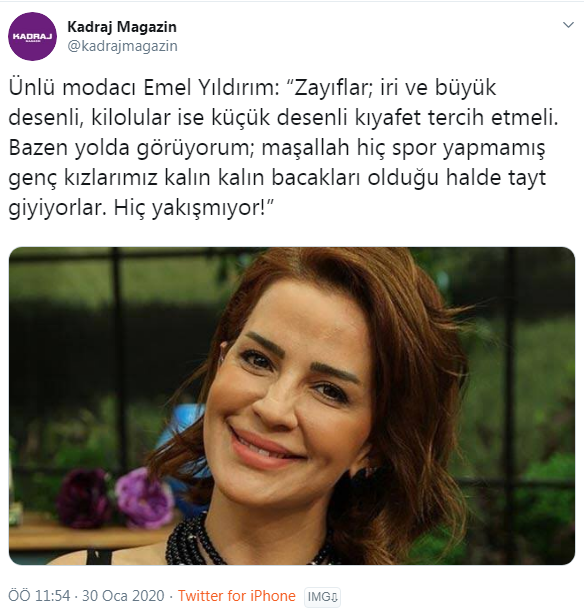Click the words 'Ünlü modacı' starting the tweet
The height and width of the screenshot is (615, 584).
[x=72, y=87]
